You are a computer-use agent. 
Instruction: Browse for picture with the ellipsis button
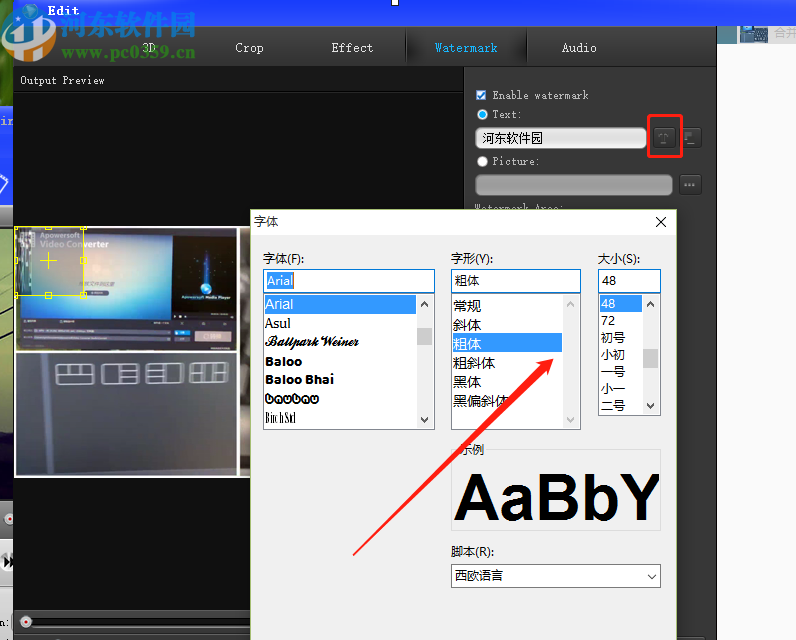click(689, 185)
